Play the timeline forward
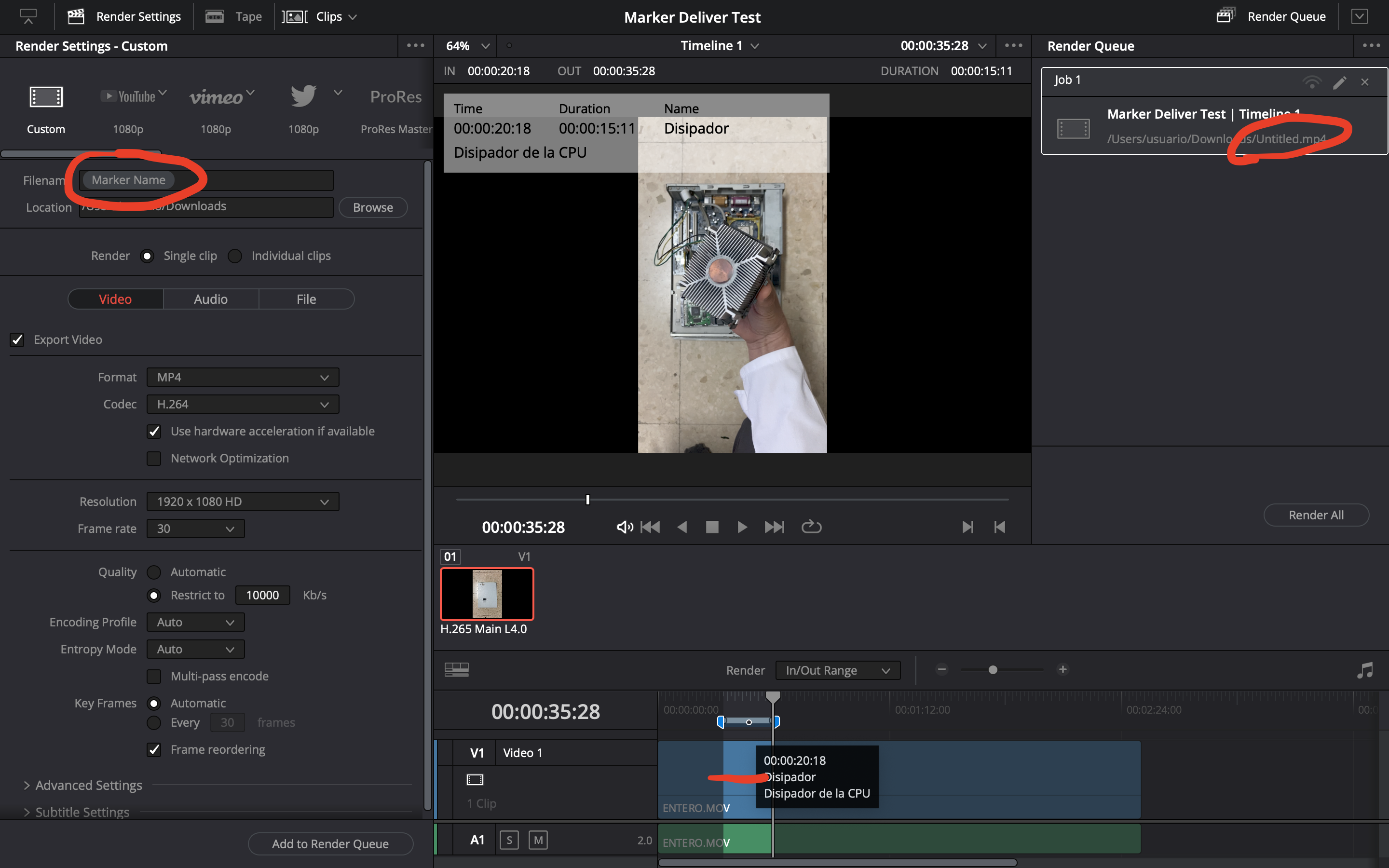 742,527
